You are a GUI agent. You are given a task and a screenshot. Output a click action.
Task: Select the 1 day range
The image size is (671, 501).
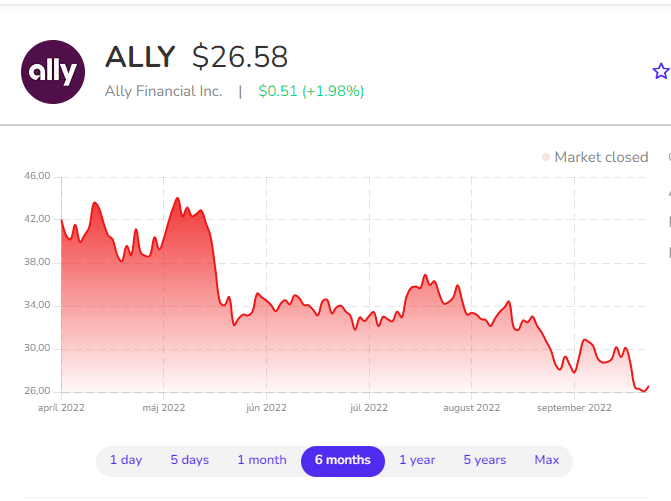pyautogui.click(x=126, y=460)
